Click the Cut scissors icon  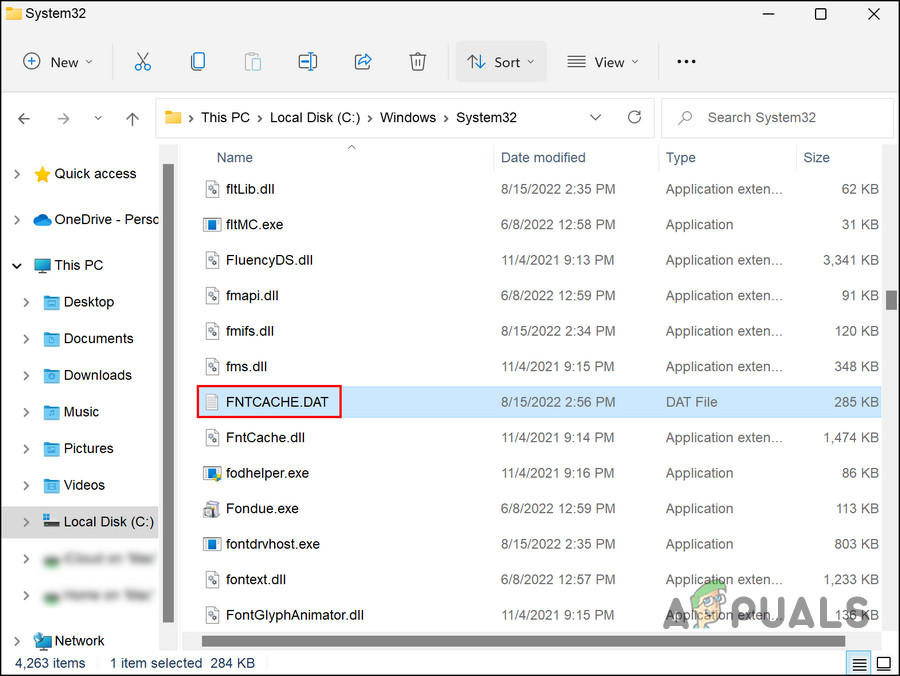(142, 61)
